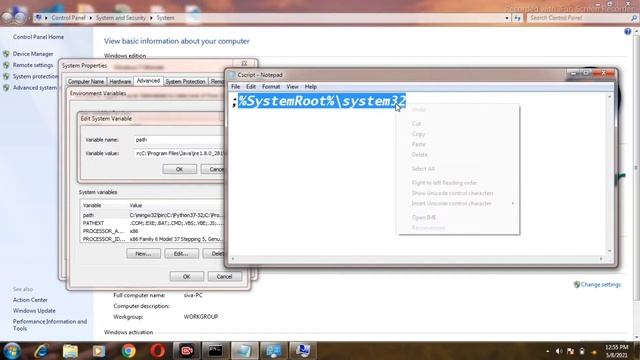Open Notepad Edit menu
The height and width of the screenshot is (360, 640).
[x=251, y=87]
